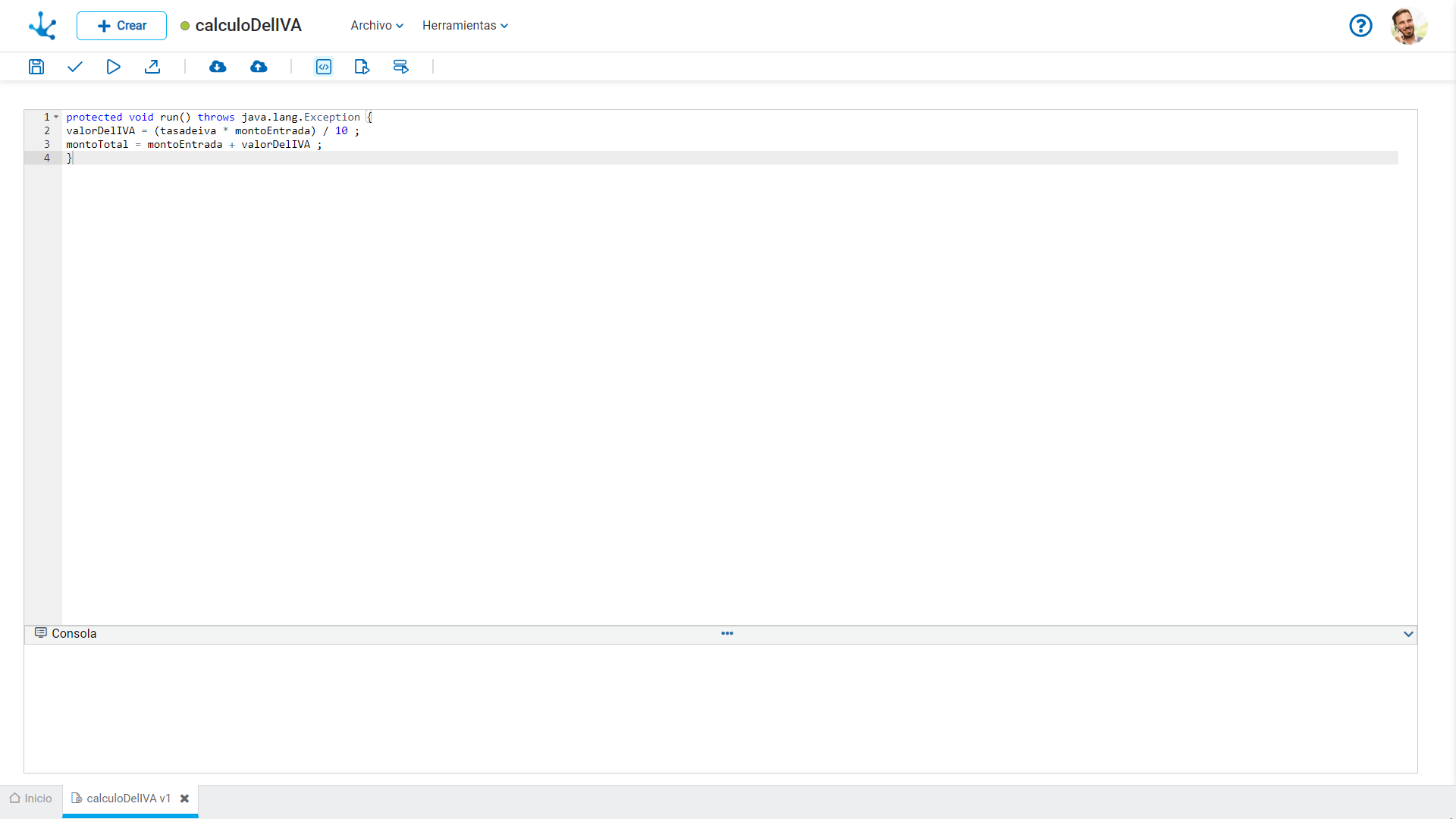Click the Run/execute icon
The width and height of the screenshot is (1456, 819).
(113, 67)
